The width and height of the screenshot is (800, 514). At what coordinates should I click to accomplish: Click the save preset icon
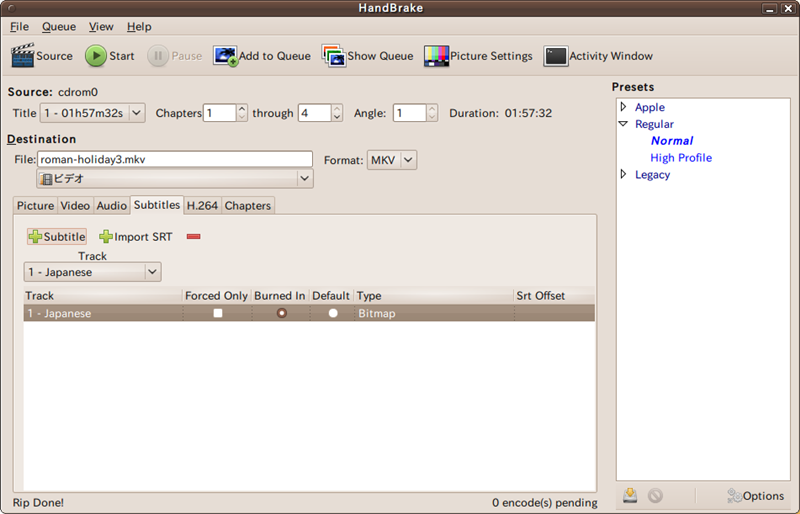pos(630,495)
